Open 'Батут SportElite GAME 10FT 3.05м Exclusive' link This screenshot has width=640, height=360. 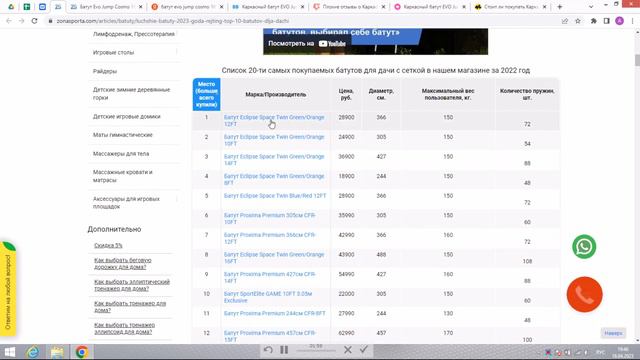pyautogui.click(x=268, y=297)
